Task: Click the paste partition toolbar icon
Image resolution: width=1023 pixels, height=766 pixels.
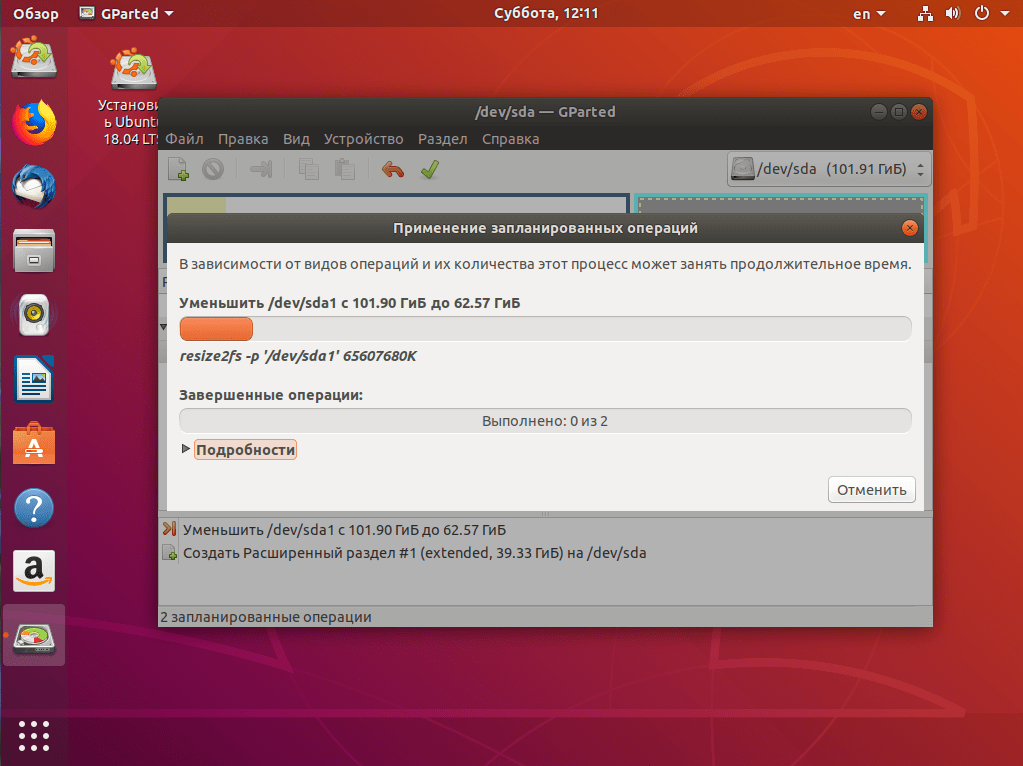Action: click(x=344, y=170)
